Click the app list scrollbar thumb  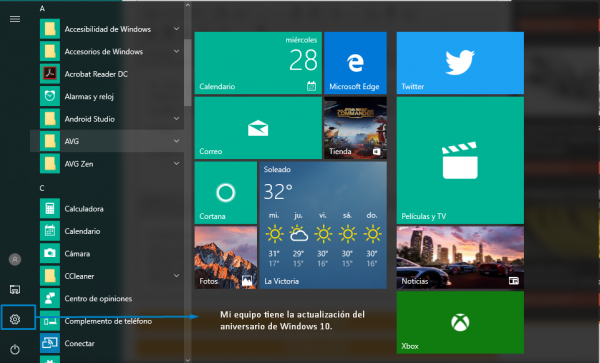coord(188,72)
